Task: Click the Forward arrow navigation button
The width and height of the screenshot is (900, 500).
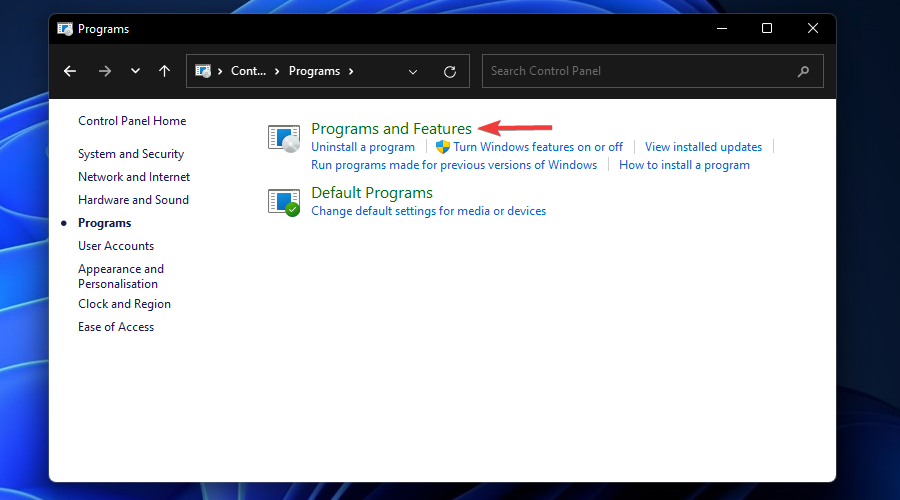Action: click(x=104, y=71)
